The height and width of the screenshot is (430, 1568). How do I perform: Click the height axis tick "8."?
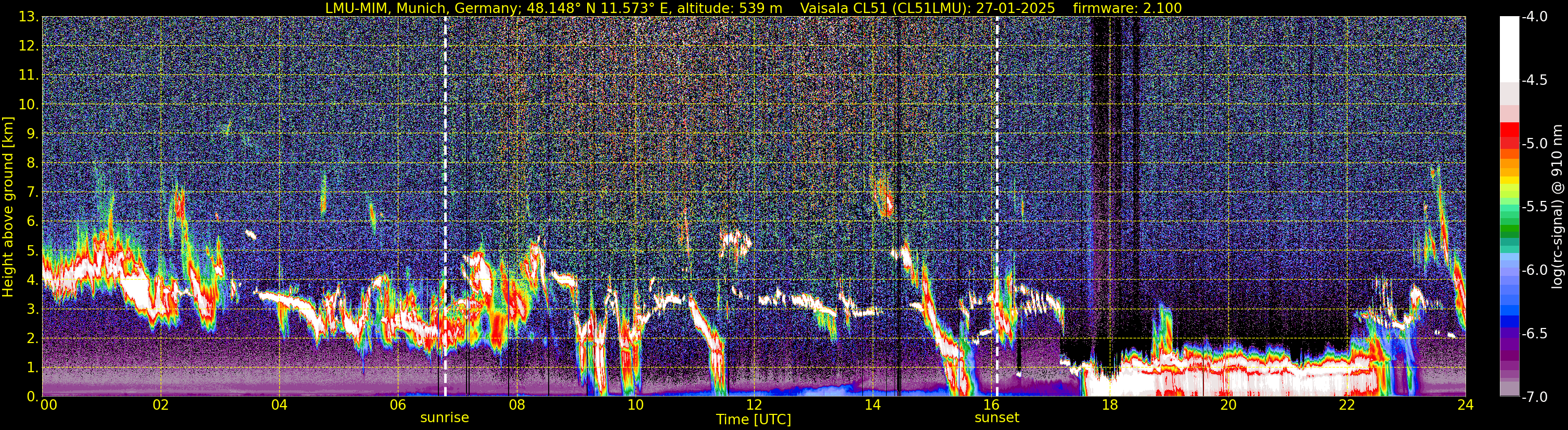33,162
